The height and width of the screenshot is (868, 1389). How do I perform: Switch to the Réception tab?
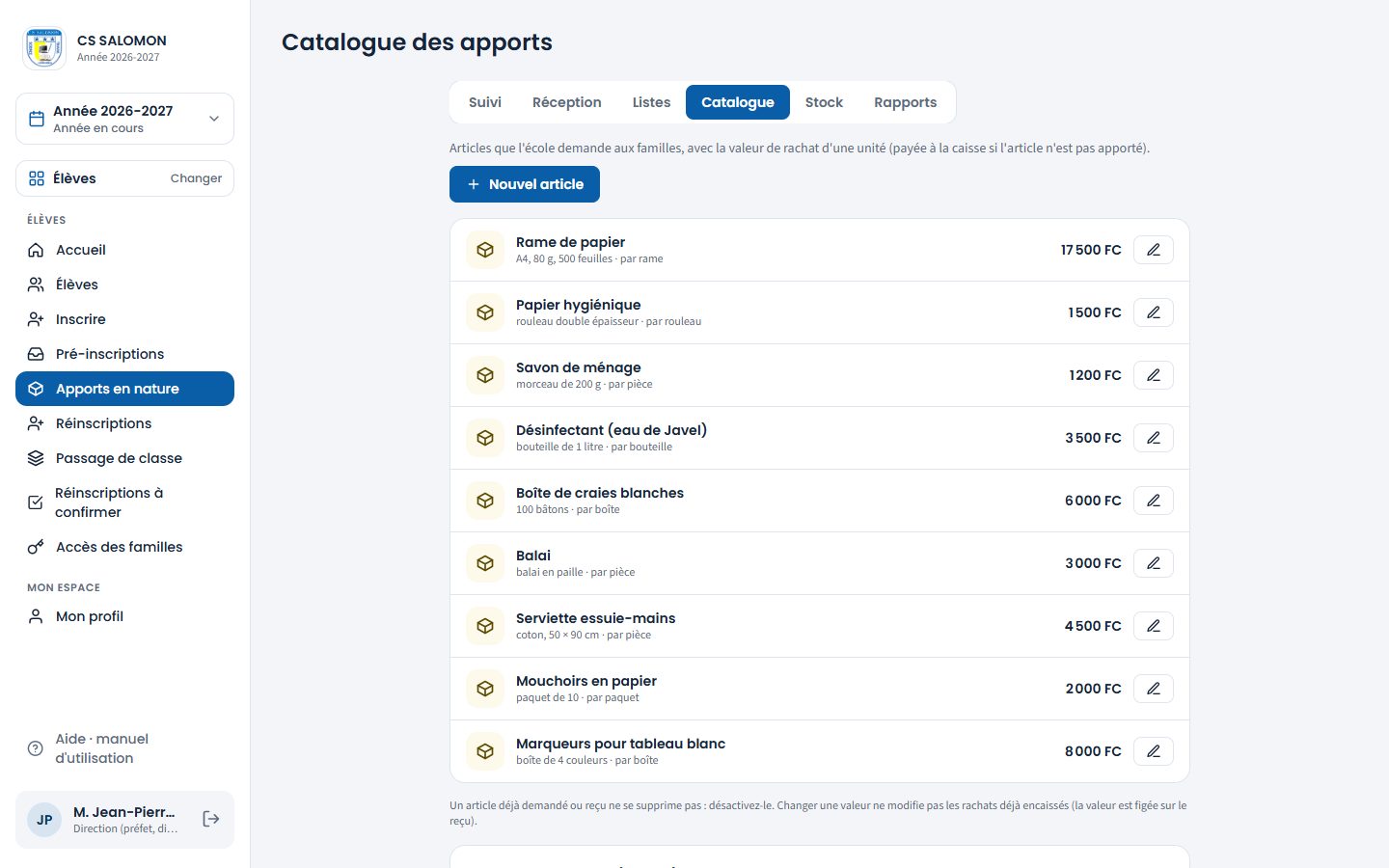(567, 102)
